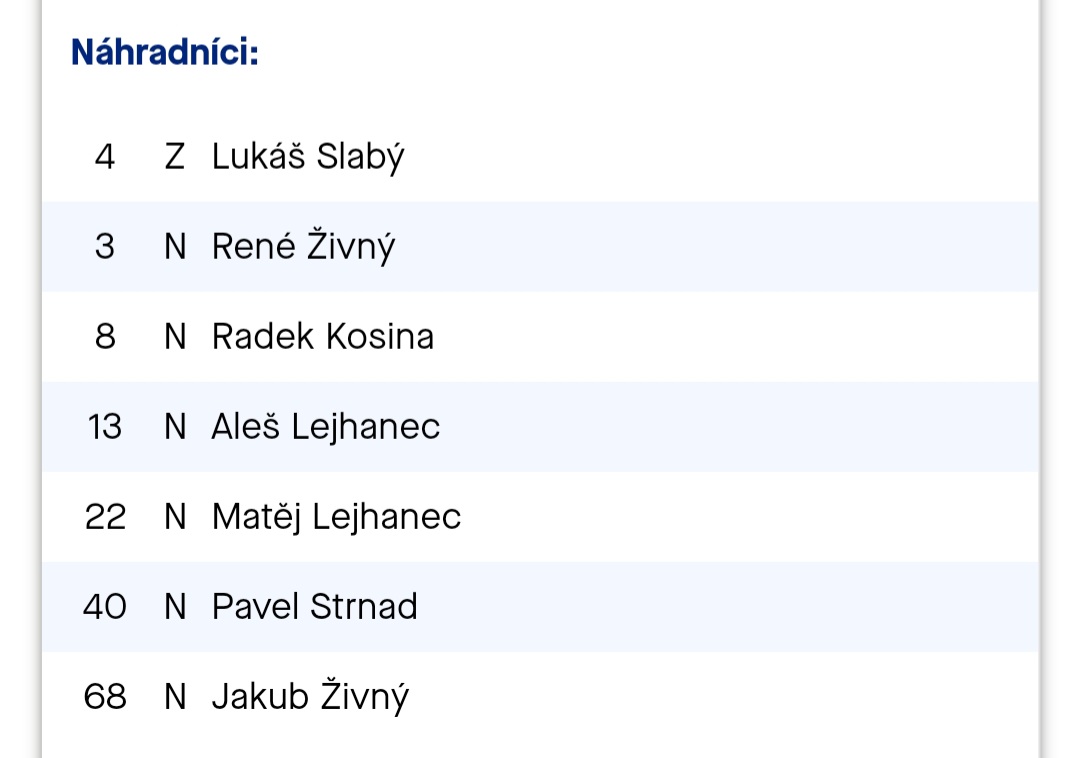Select jersey number 8

click(105, 337)
